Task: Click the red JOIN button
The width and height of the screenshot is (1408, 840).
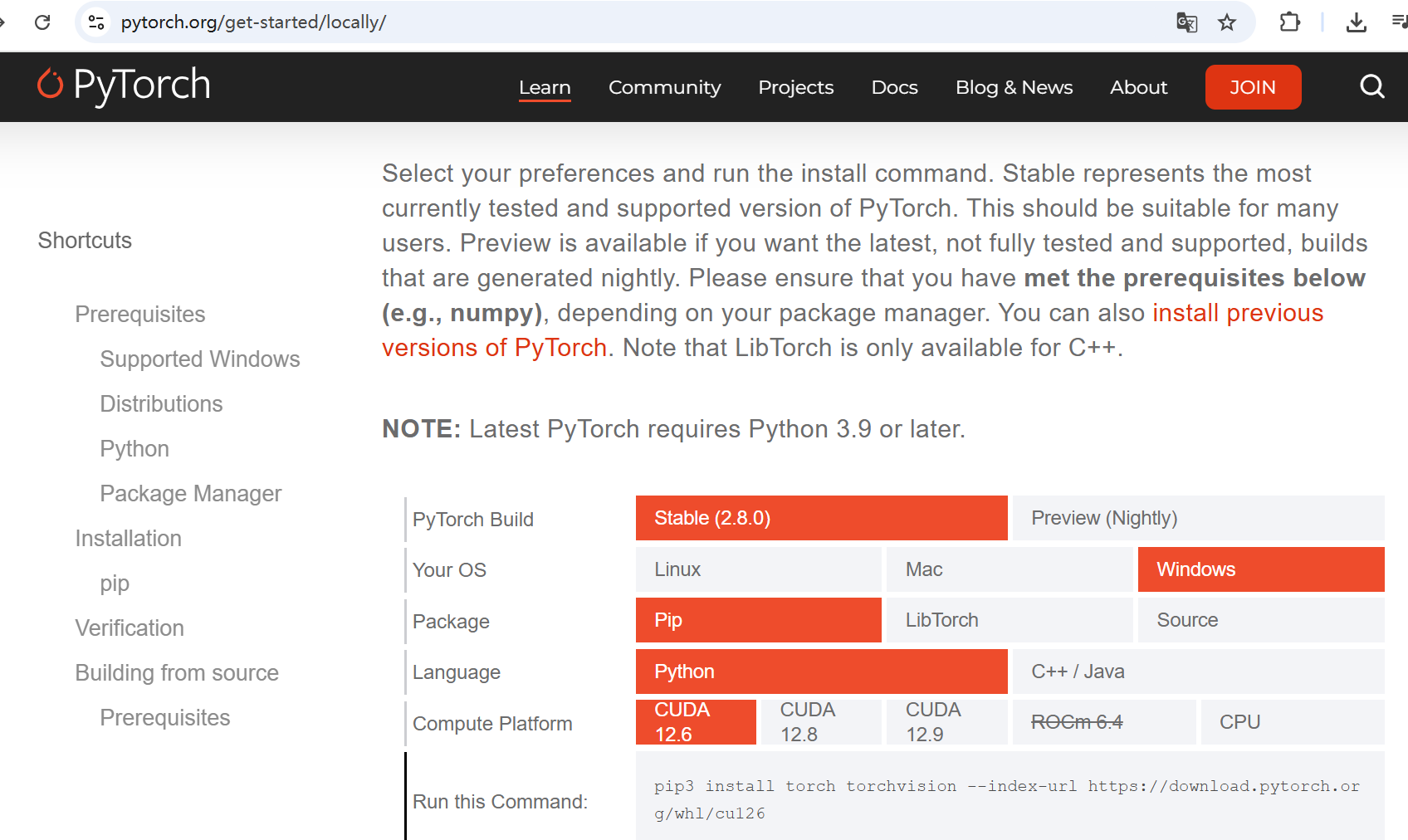Action: [1253, 87]
